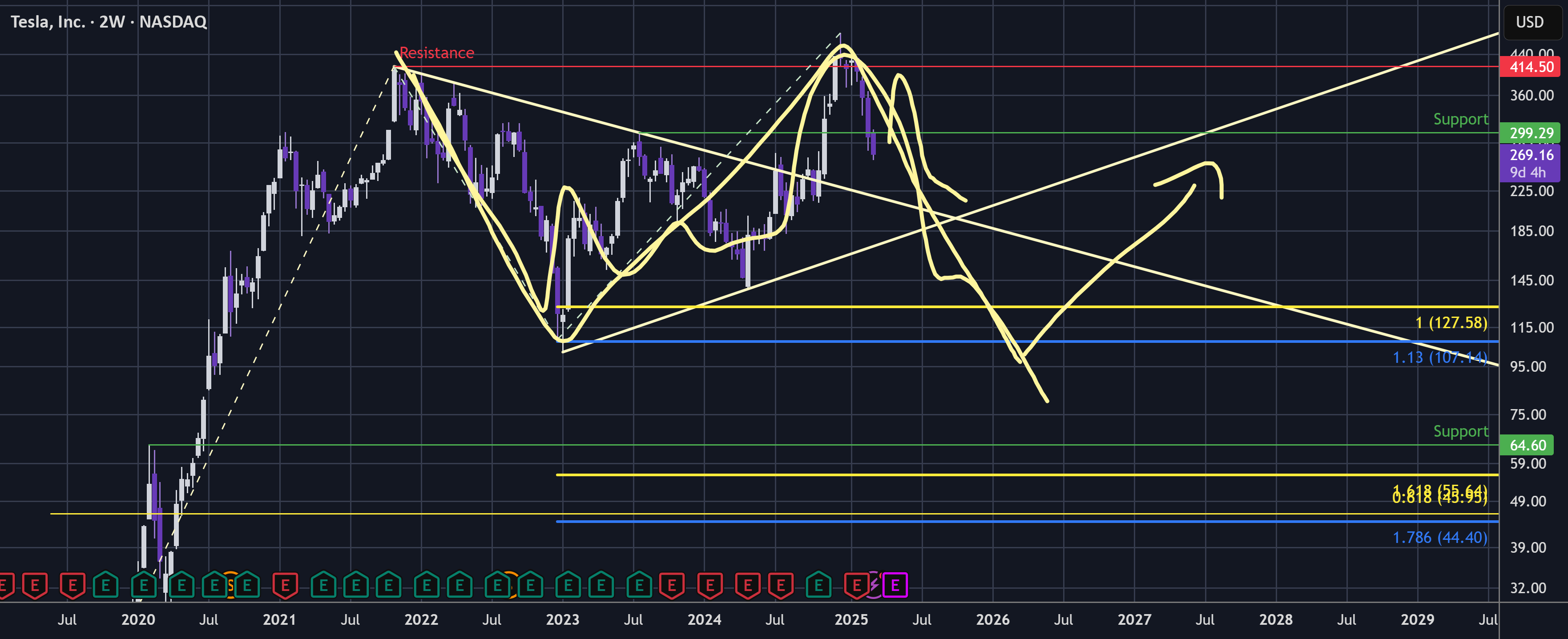Click the green earnings marker at 2023
Image resolution: width=1568 pixels, height=639 pixels.
point(568,586)
